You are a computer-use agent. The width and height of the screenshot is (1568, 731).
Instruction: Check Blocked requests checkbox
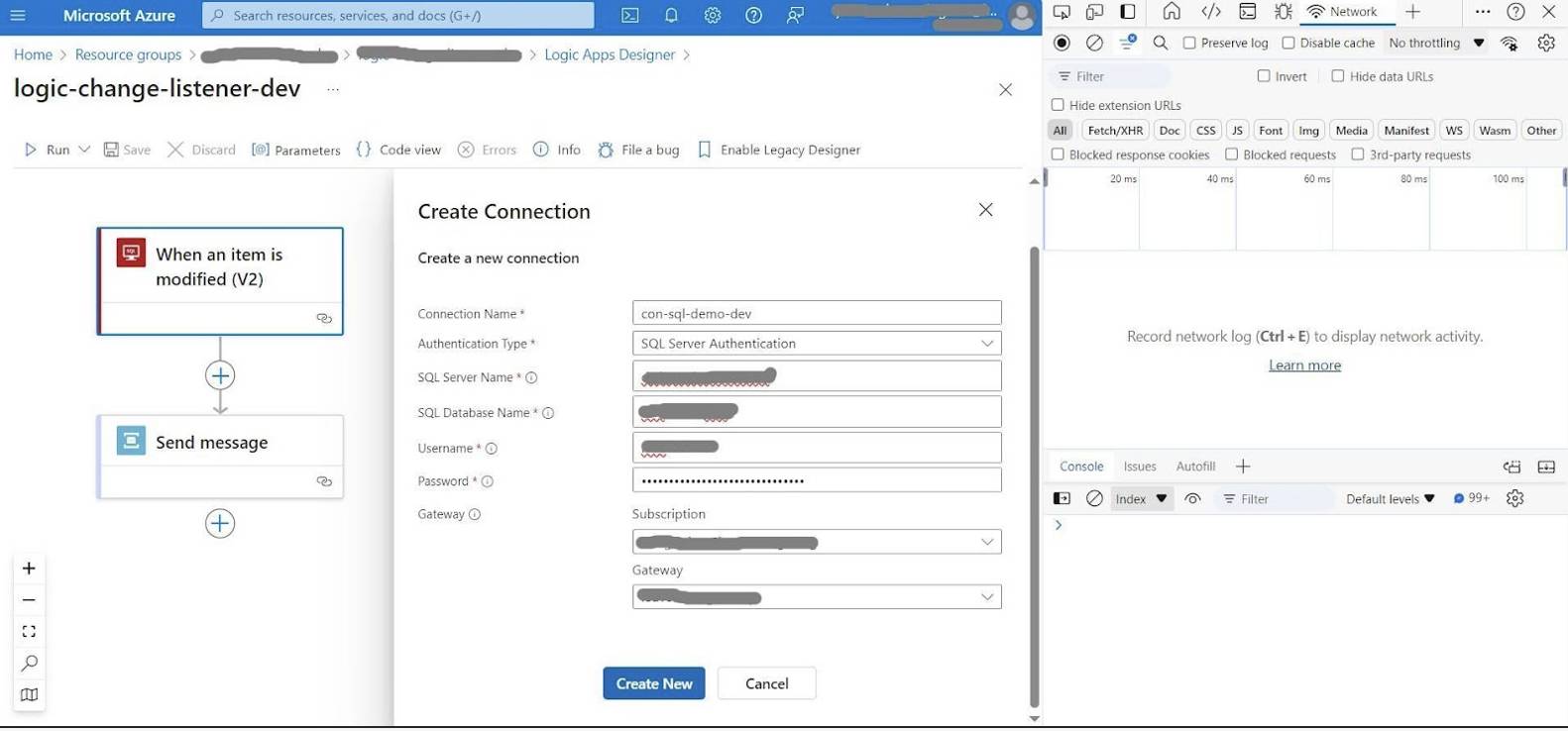coord(1231,155)
